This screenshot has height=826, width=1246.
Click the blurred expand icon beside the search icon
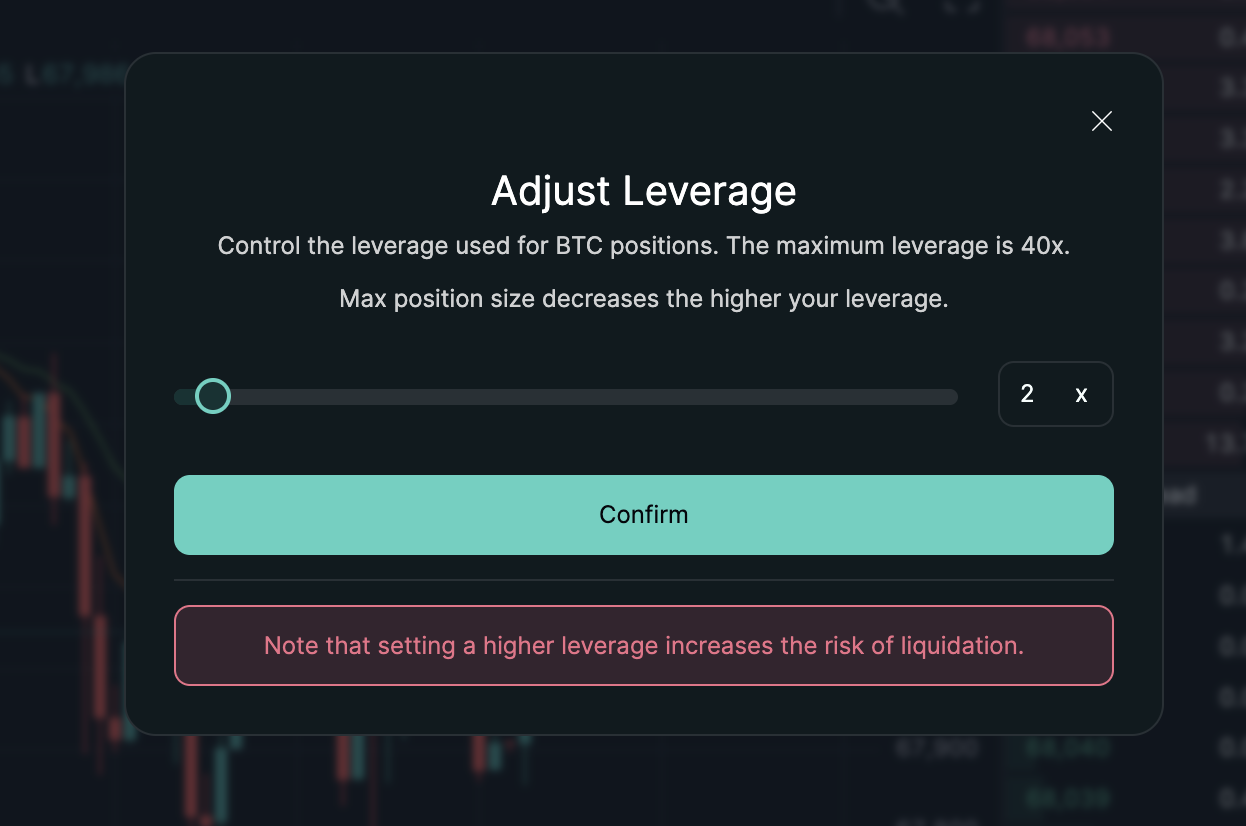click(961, 6)
